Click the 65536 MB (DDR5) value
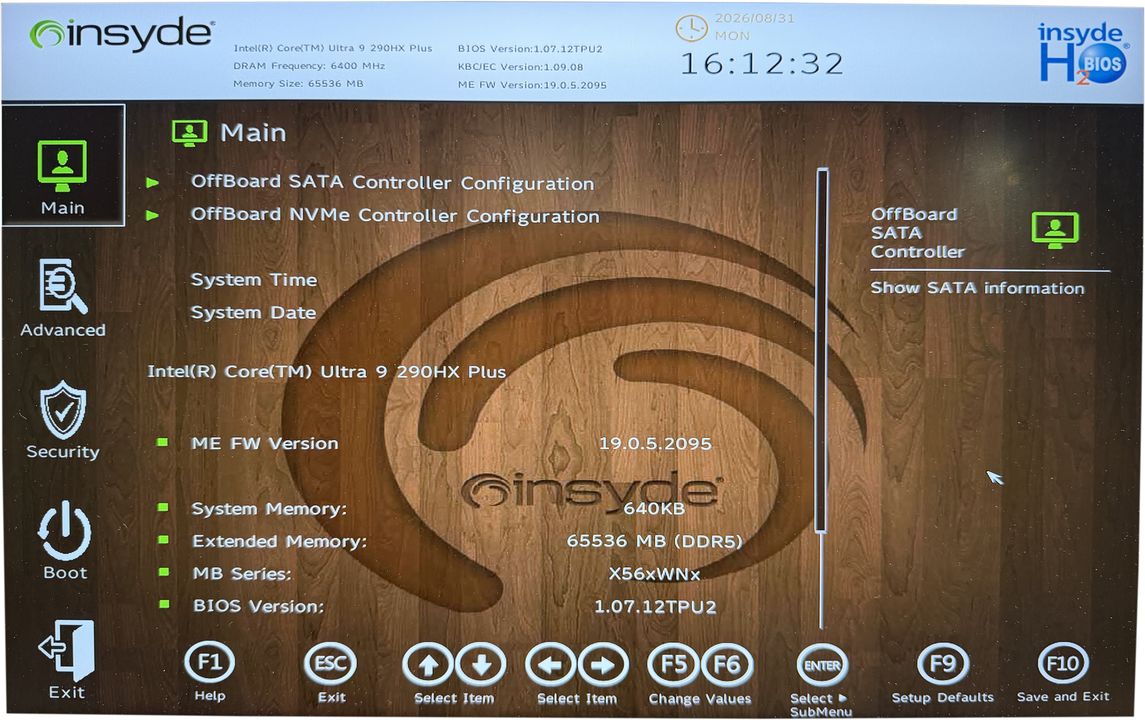 (x=655, y=541)
